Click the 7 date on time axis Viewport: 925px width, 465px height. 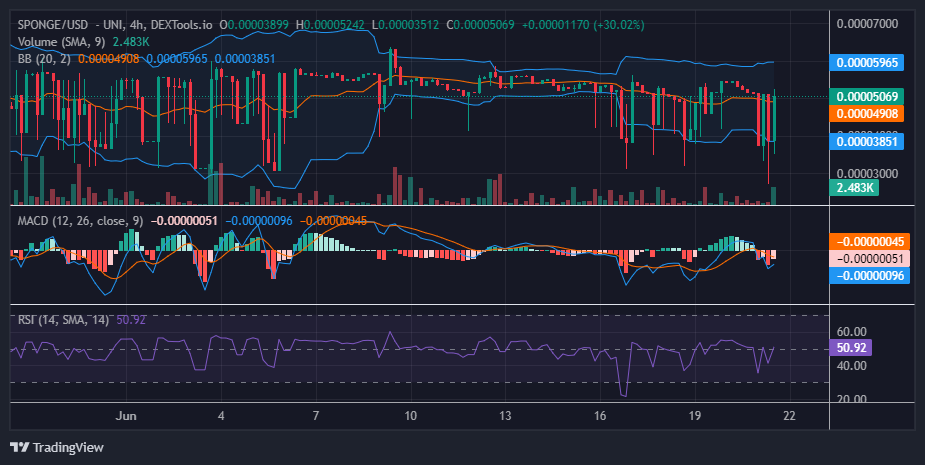pyautogui.click(x=316, y=415)
